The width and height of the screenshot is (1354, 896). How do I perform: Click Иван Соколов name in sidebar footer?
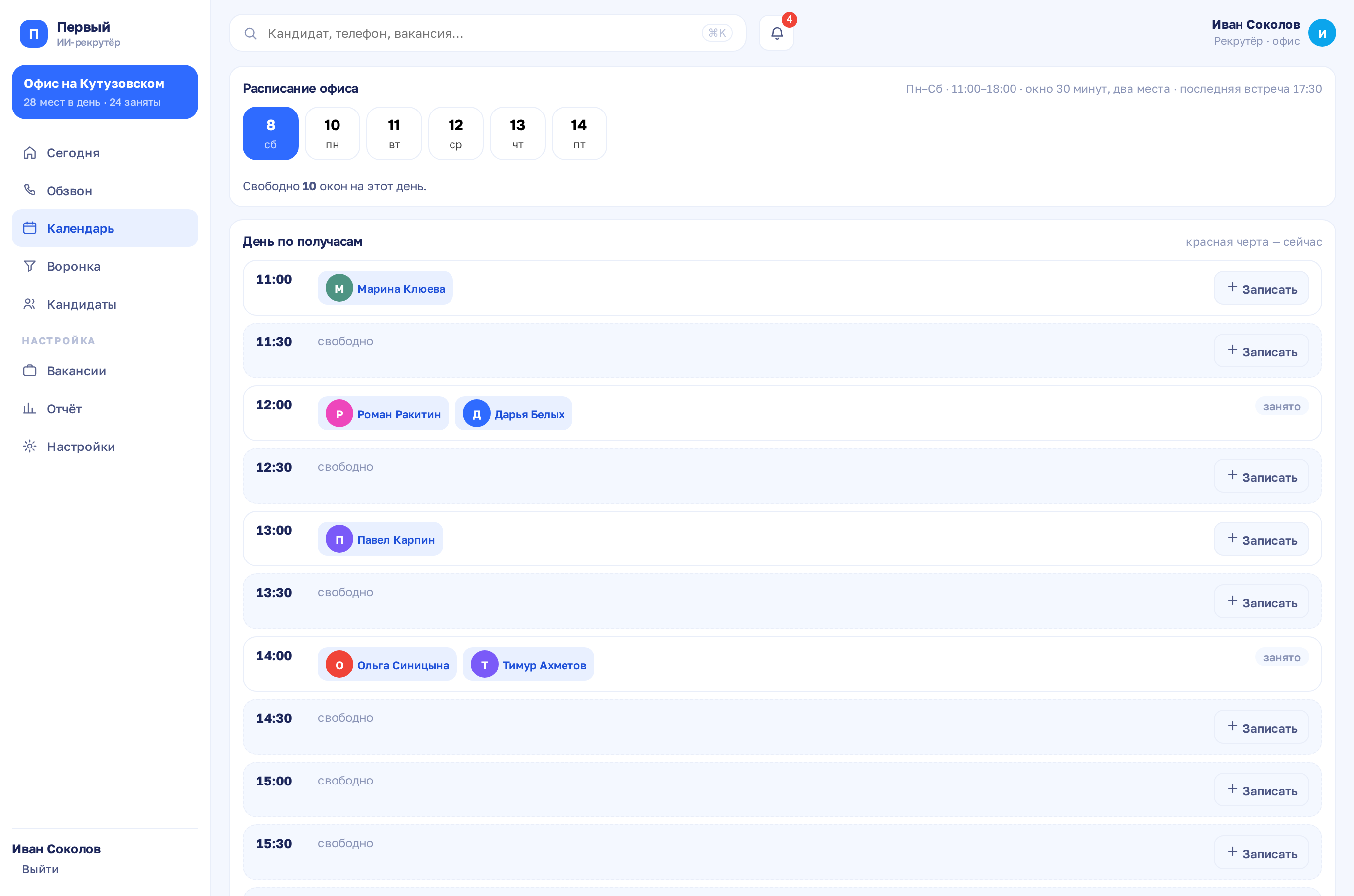pyautogui.click(x=57, y=849)
